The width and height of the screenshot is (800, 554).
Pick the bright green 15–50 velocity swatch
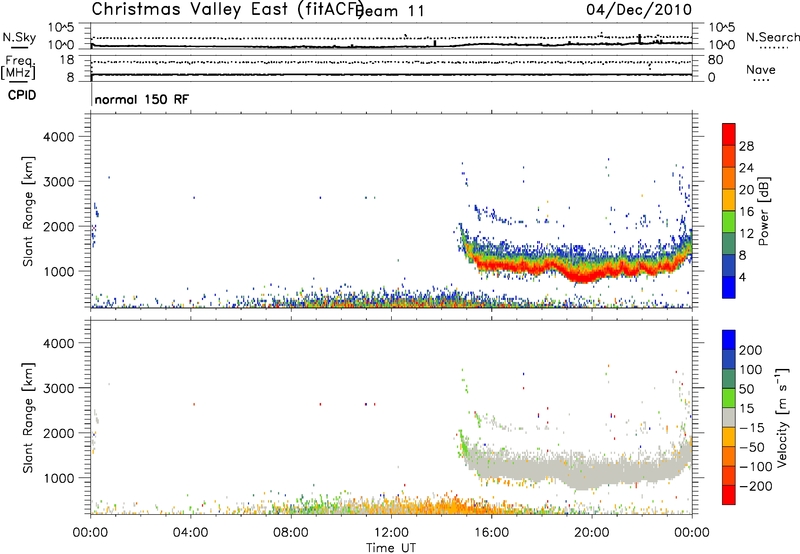(729, 398)
